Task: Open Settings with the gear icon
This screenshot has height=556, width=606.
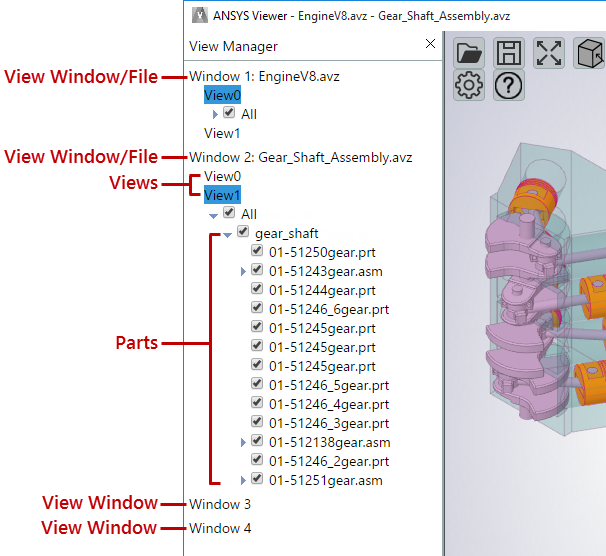Action: (469, 85)
